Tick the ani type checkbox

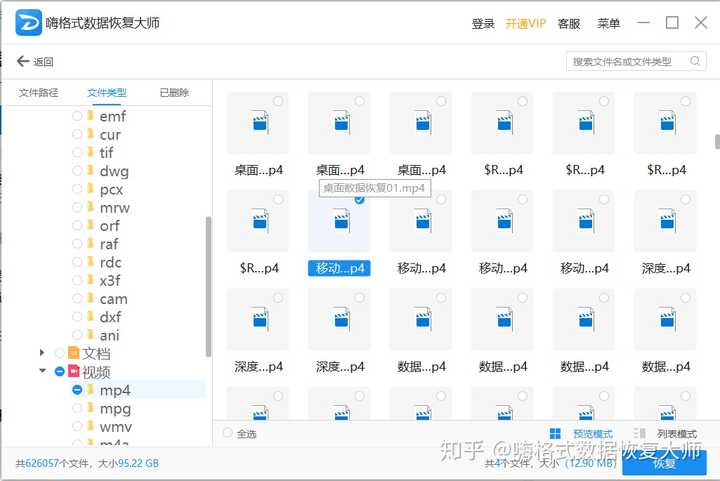coord(77,335)
